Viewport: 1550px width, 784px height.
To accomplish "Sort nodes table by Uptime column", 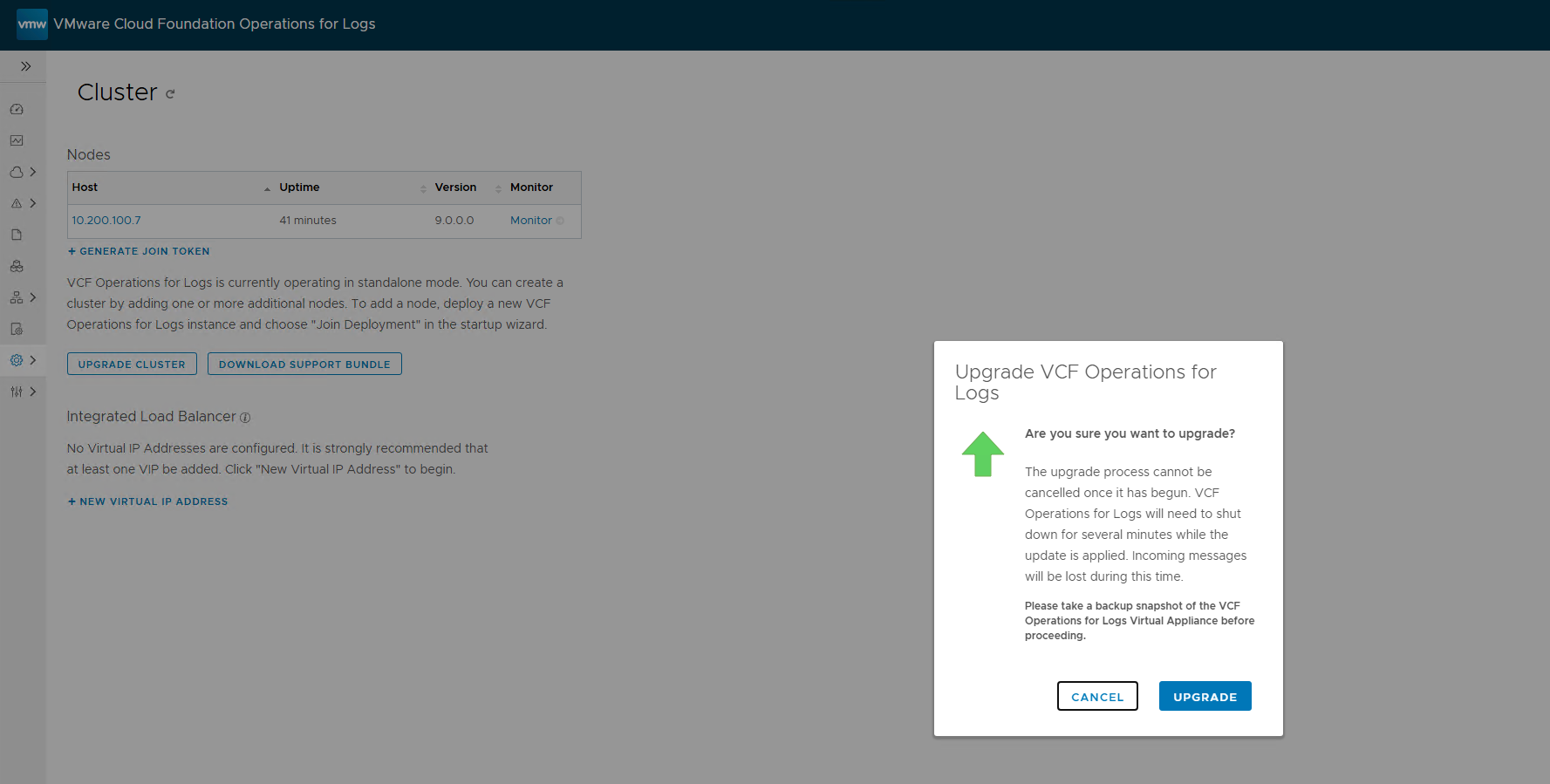I will (299, 187).
